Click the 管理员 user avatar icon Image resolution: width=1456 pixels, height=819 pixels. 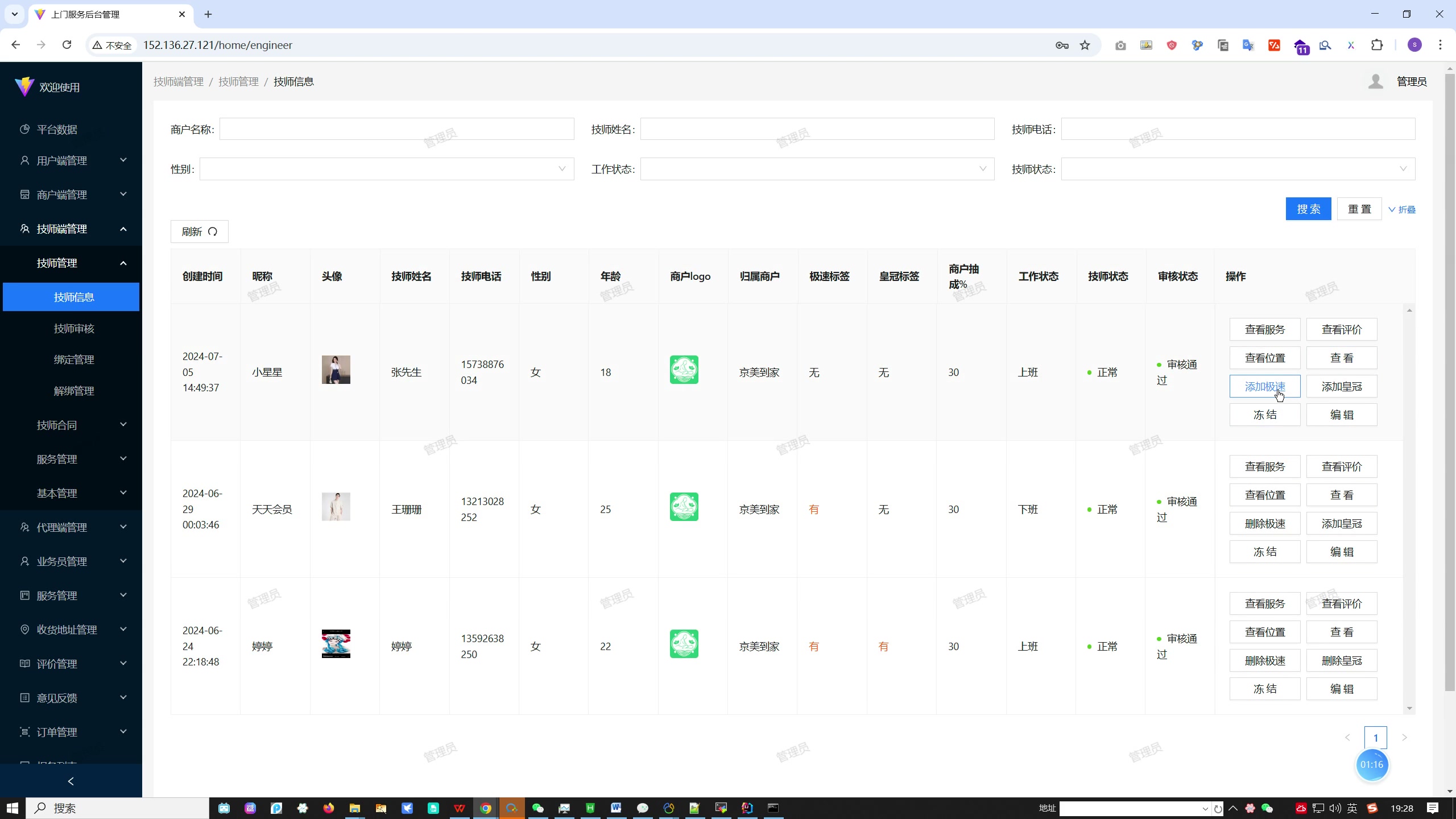click(1375, 81)
